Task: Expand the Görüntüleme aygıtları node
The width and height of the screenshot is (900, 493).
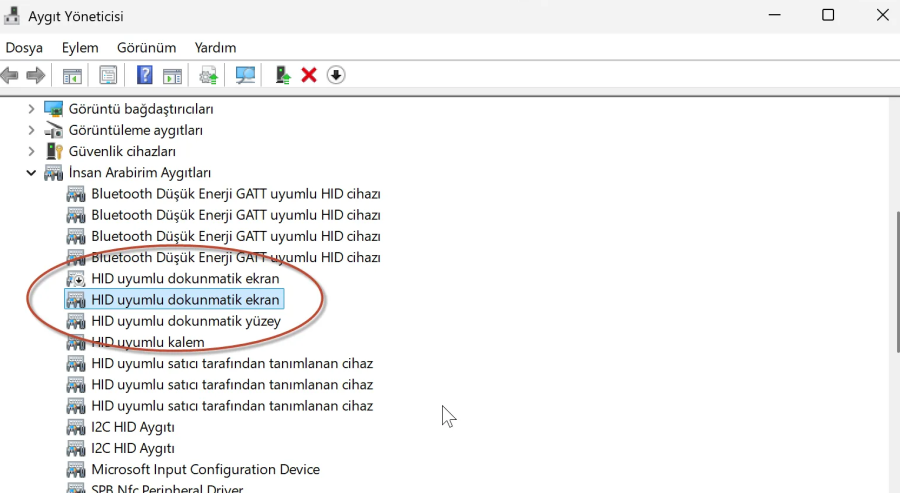Action: coord(31,130)
